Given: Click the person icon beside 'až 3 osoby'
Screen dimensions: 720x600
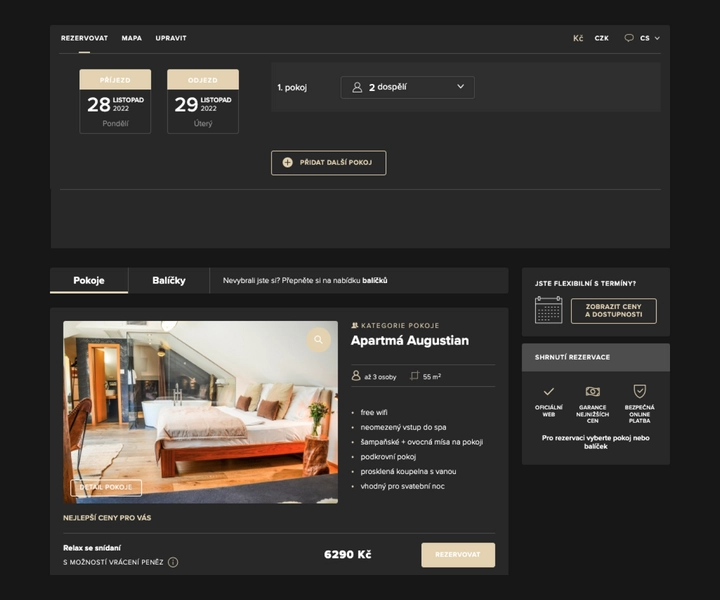Looking at the screenshot, I should coord(356,376).
